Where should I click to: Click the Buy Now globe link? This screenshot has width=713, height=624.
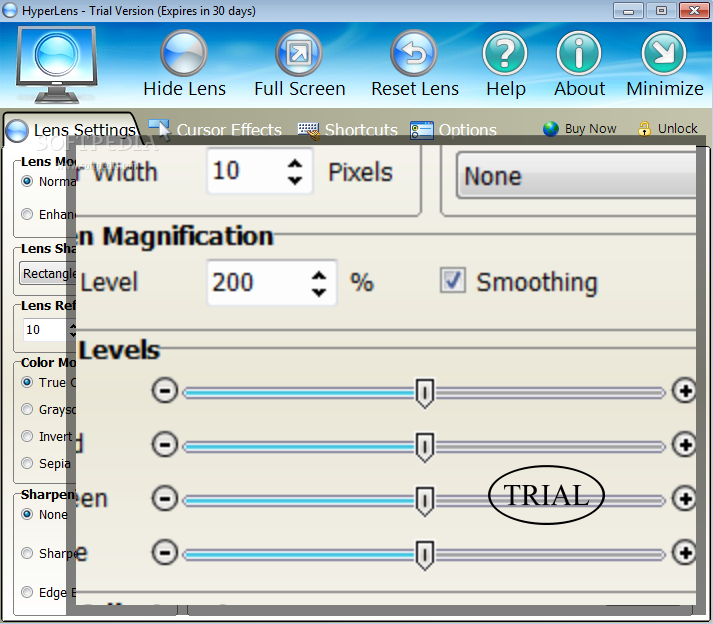[x=580, y=129]
